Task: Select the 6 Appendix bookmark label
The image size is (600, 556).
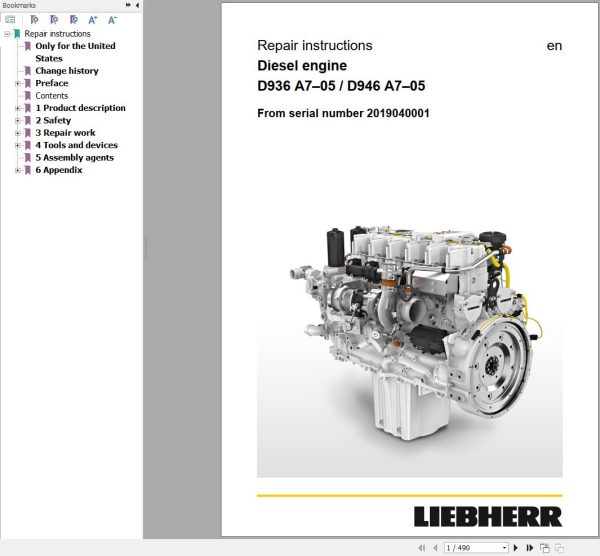Action: pyautogui.click(x=59, y=170)
